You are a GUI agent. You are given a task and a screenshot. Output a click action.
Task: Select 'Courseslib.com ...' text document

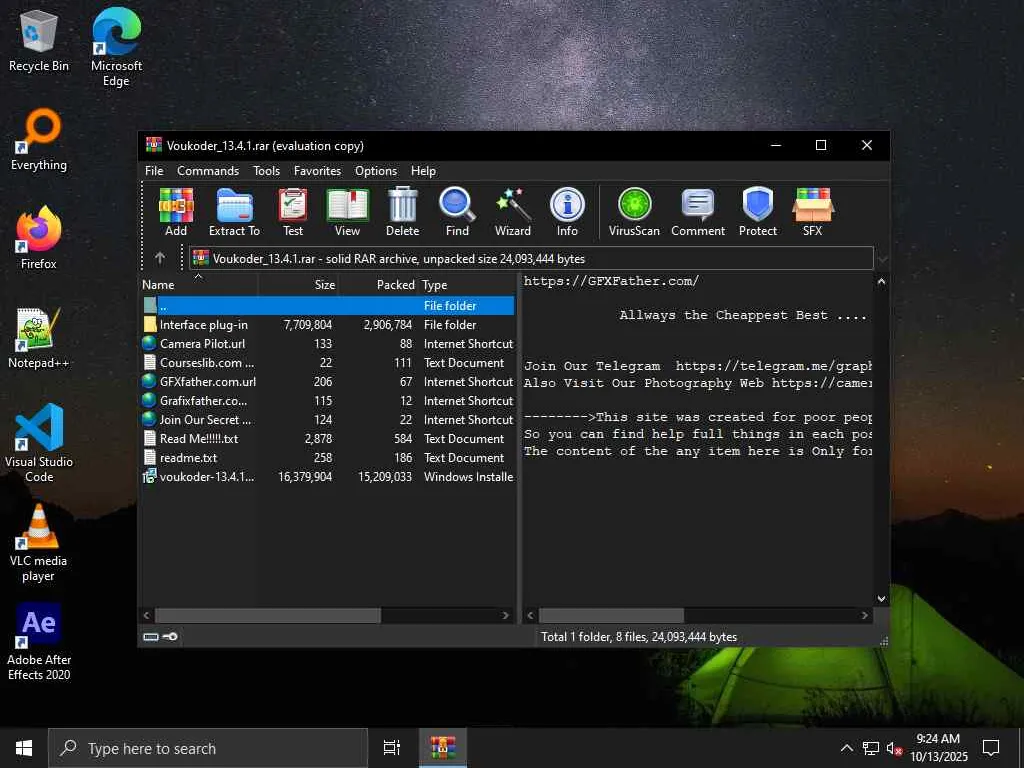328,362
